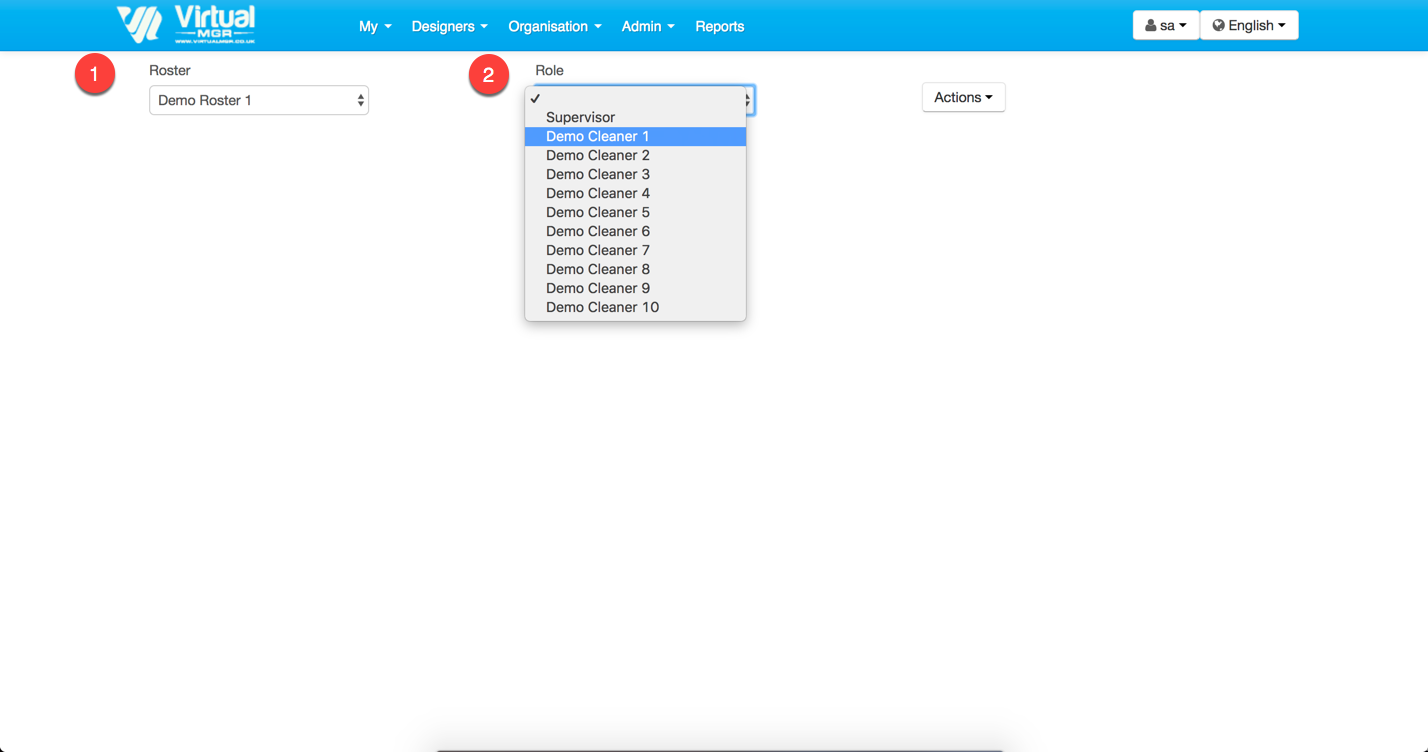Image resolution: width=1428 pixels, height=752 pixels.
Task: Select the Supervisor role option
Action: pyautogui.click(x=581, y=117)
